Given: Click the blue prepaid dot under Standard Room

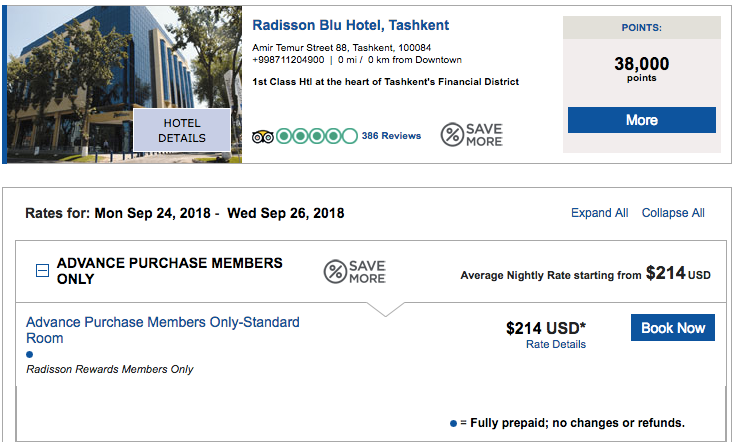Looking at the screenshot, I should pos(30,354).
